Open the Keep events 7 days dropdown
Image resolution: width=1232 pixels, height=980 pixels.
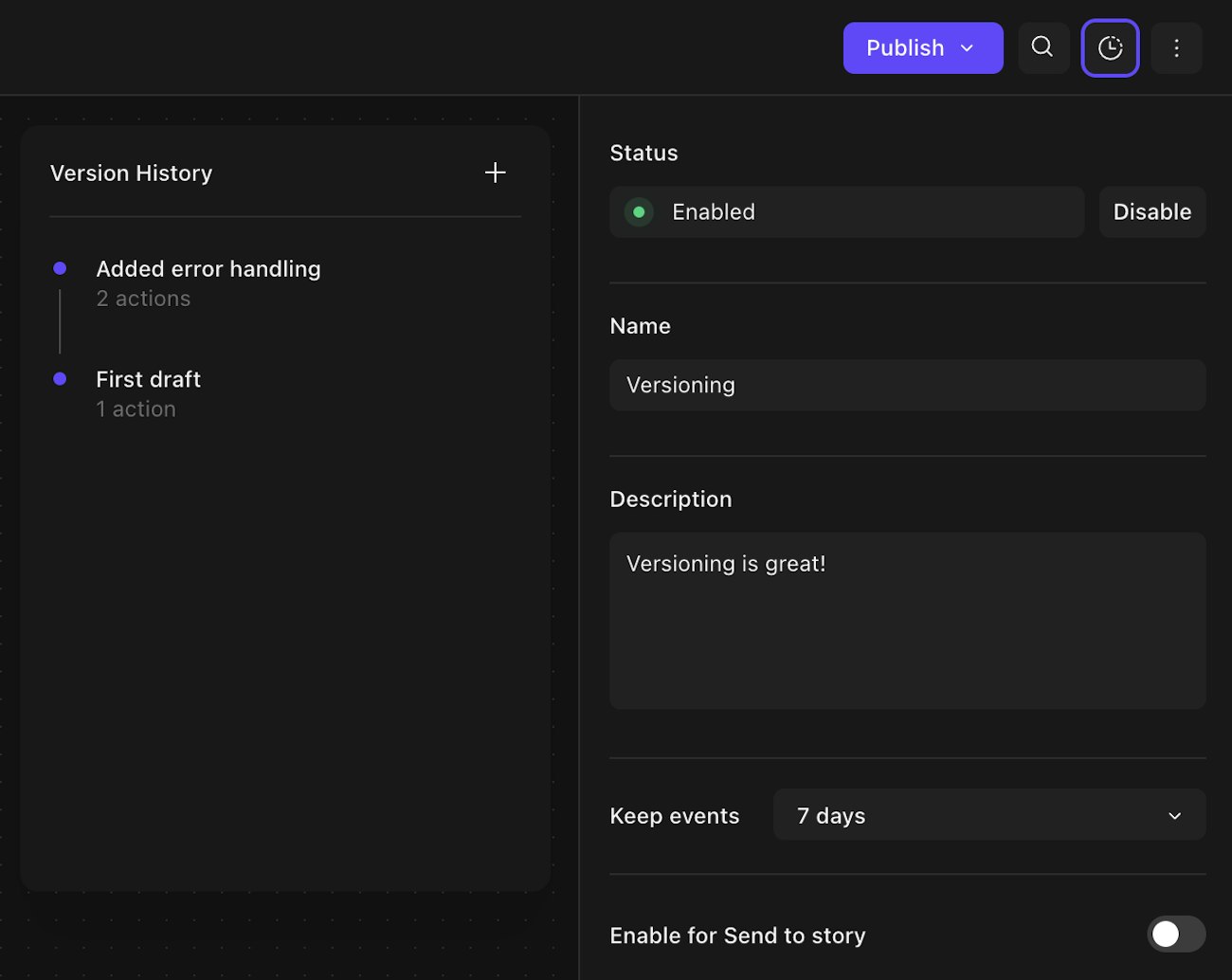tap(987, 815)
